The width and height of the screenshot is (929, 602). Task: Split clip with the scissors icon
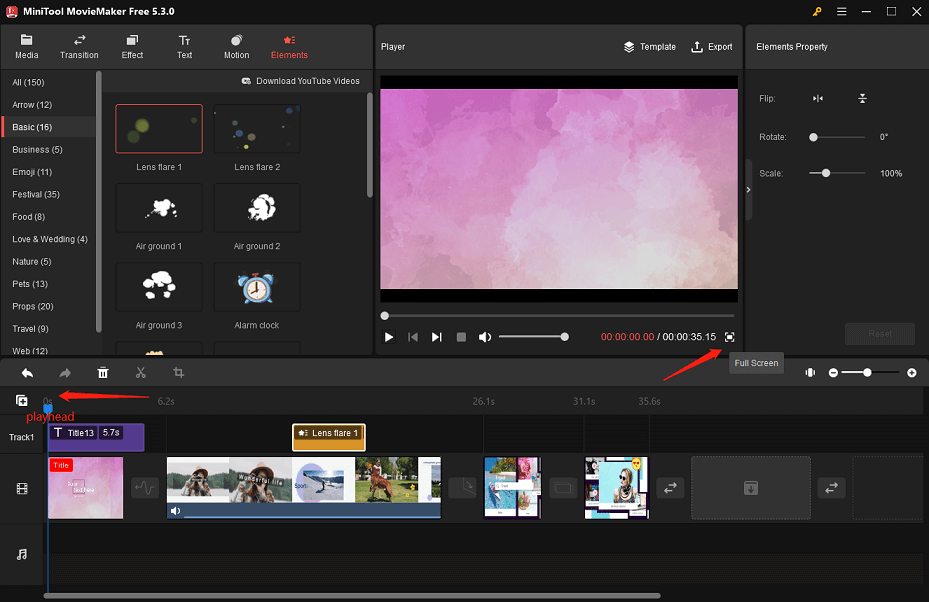[140, 373]
